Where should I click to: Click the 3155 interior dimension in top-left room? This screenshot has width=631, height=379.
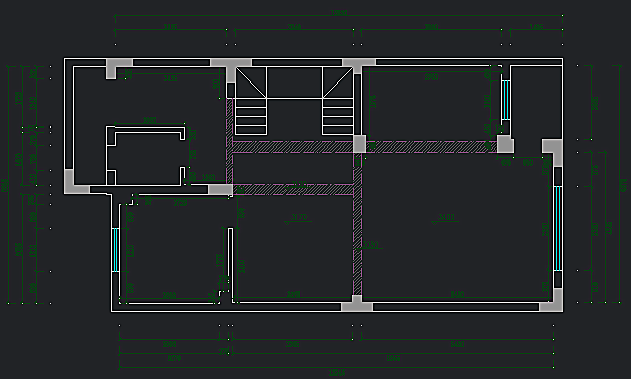pyautogui.click(x=170, y=78)
